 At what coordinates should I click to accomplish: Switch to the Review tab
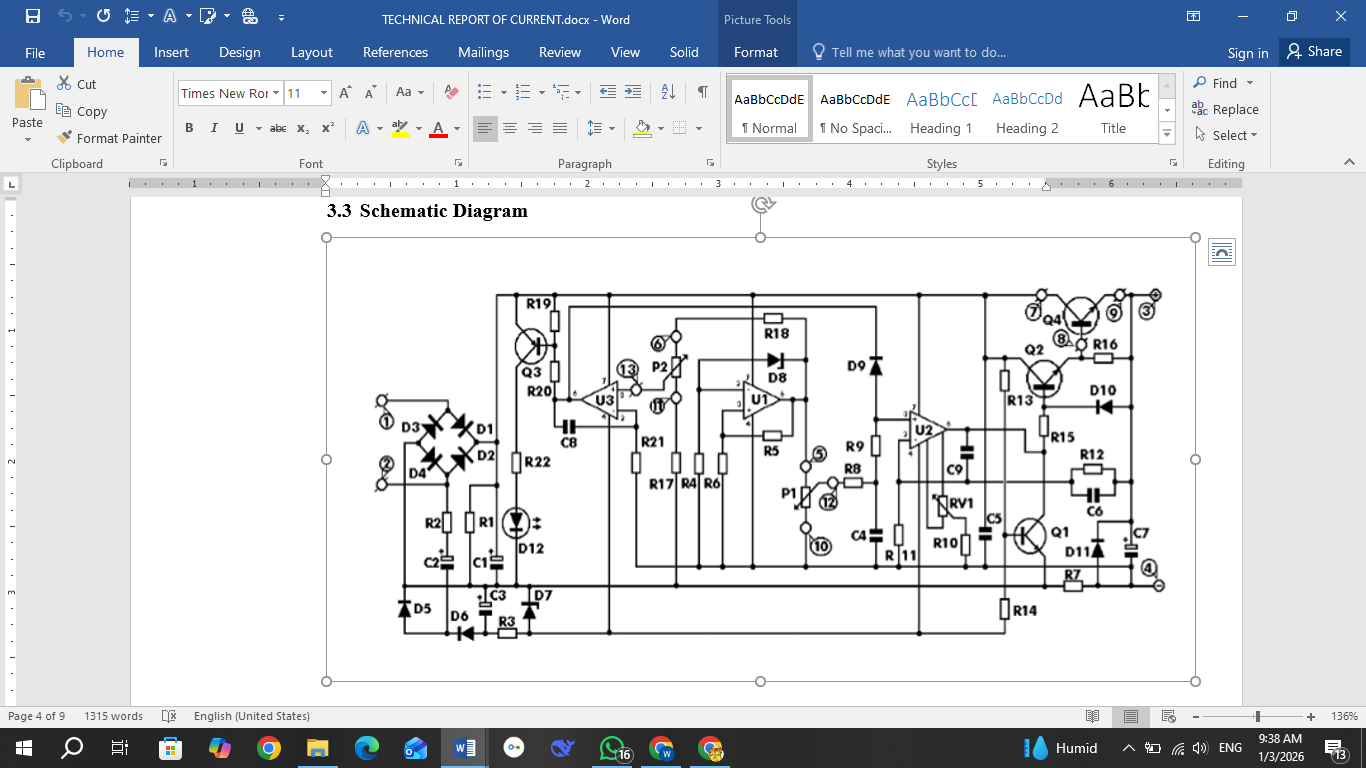pos(560,52)
